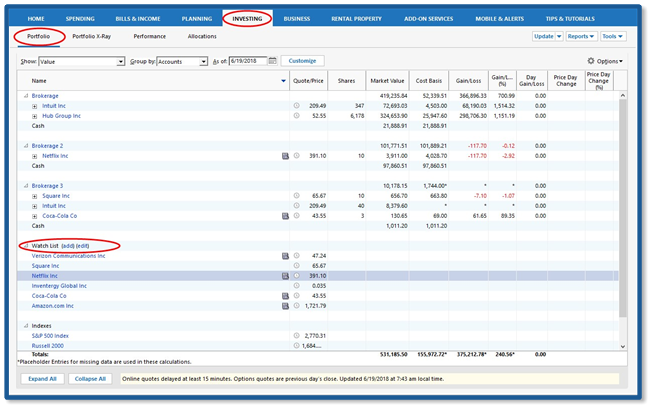Image resolution: width=652 pixels, height=409 pixels.
Task: Click the Collapse All button
Action: [x=90, y=379]
